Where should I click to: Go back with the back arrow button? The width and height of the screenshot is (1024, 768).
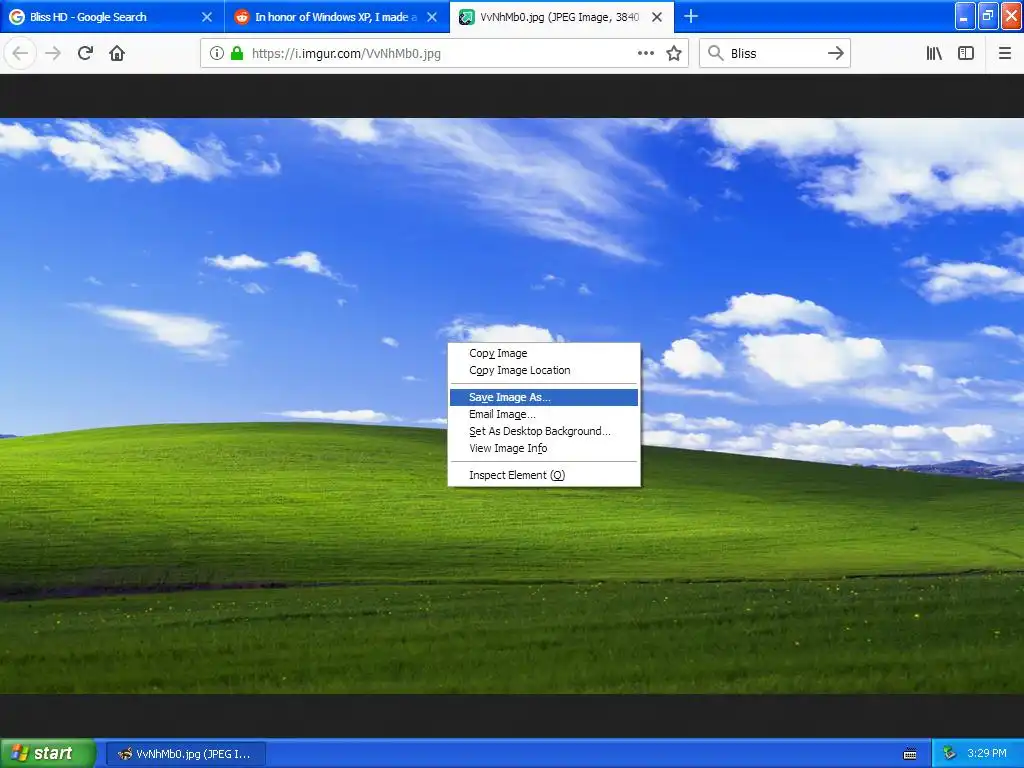coord(20,54)
